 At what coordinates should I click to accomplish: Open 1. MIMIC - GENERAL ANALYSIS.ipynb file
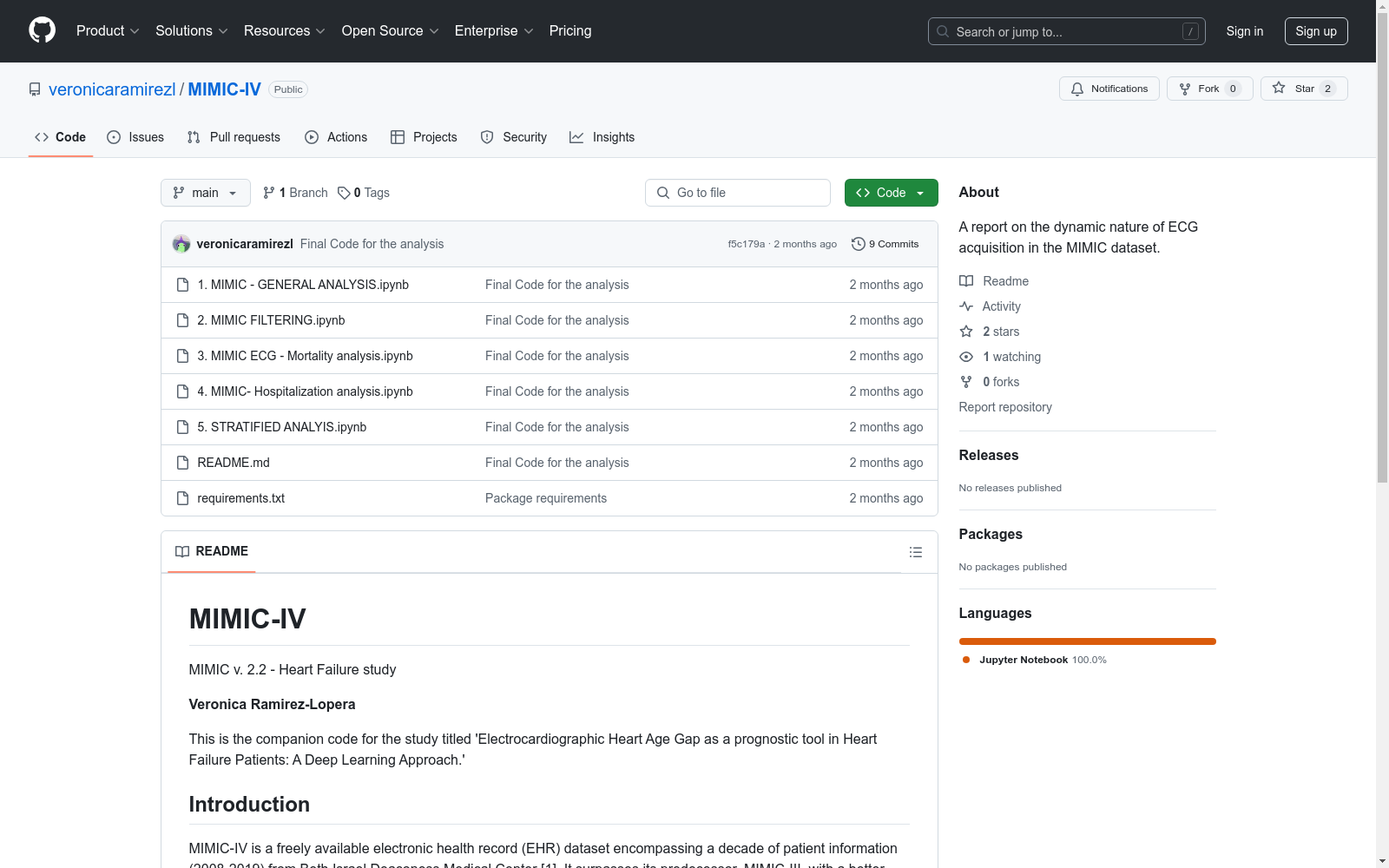tap(303, 285)
